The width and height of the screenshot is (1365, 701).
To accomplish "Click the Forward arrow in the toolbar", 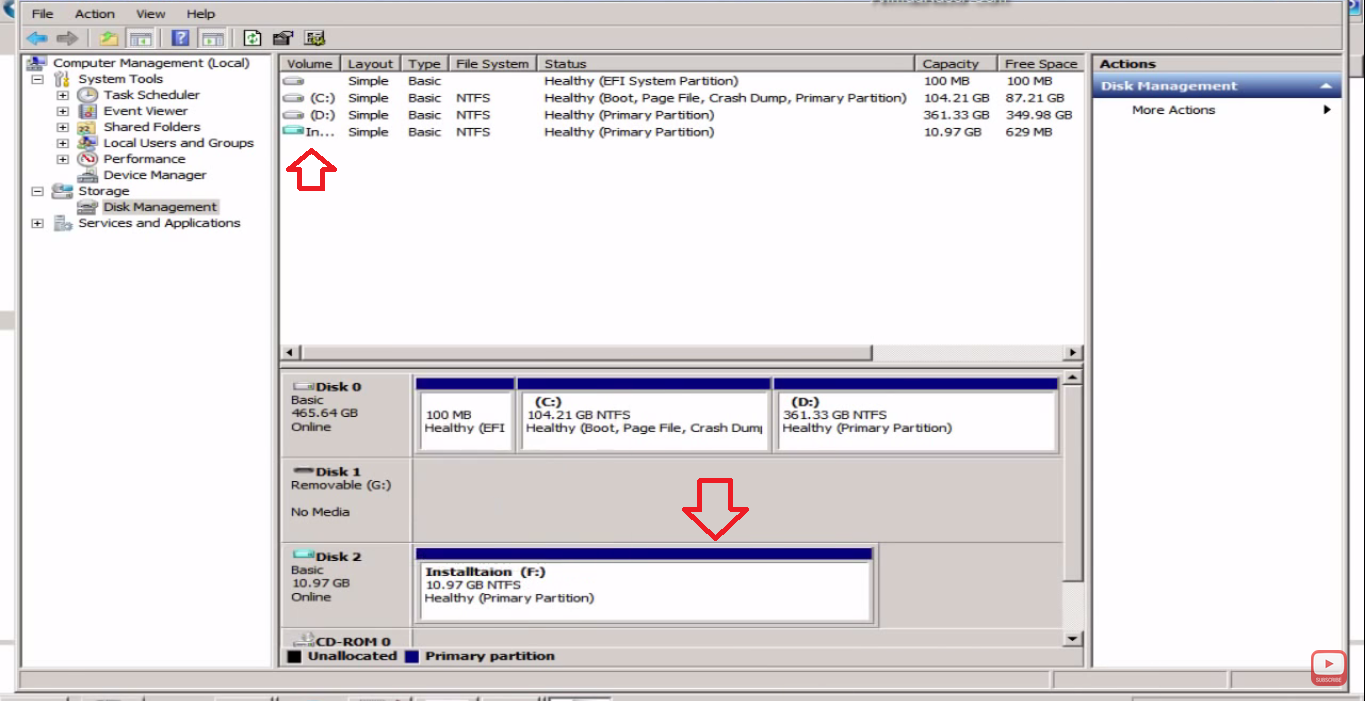I will (x=67, y=38).
